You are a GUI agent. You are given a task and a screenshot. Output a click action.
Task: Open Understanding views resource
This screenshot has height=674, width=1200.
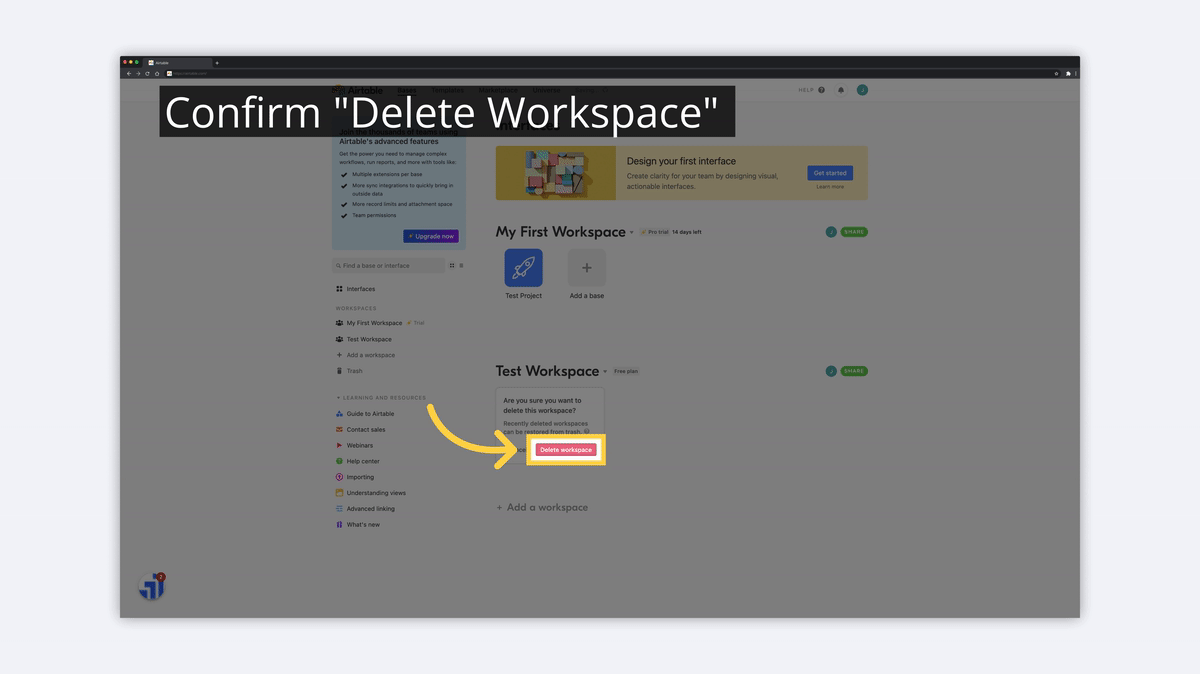click(371, 493)
